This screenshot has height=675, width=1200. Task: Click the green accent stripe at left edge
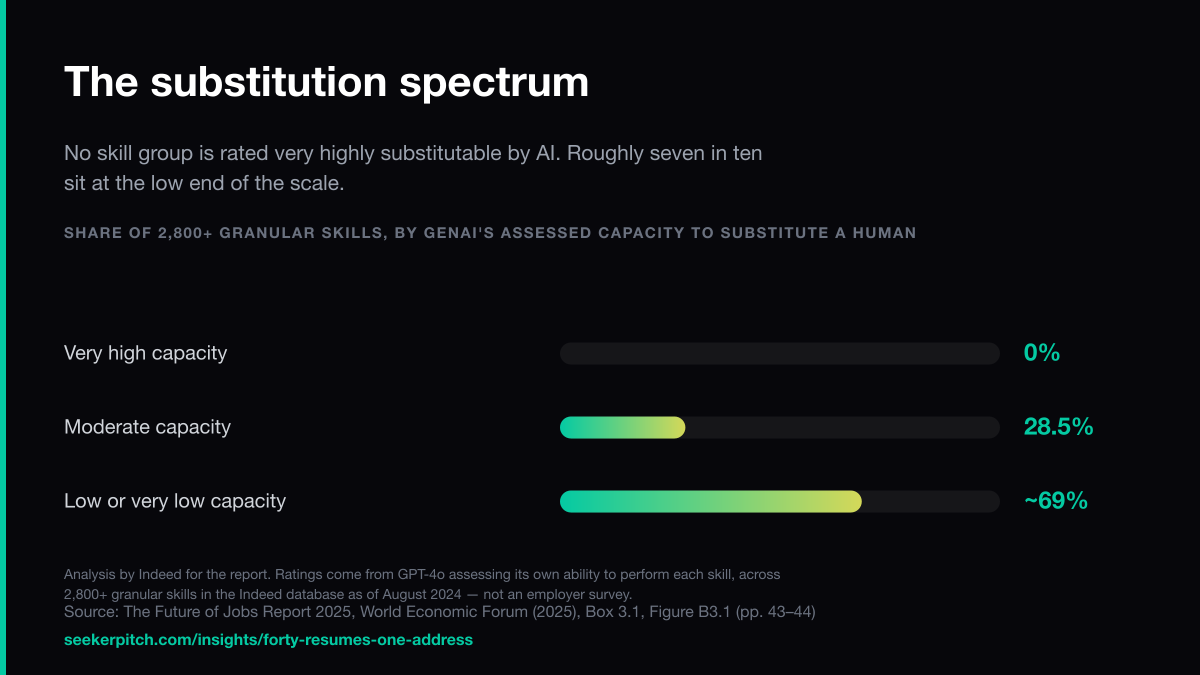[x=3, y=337]
